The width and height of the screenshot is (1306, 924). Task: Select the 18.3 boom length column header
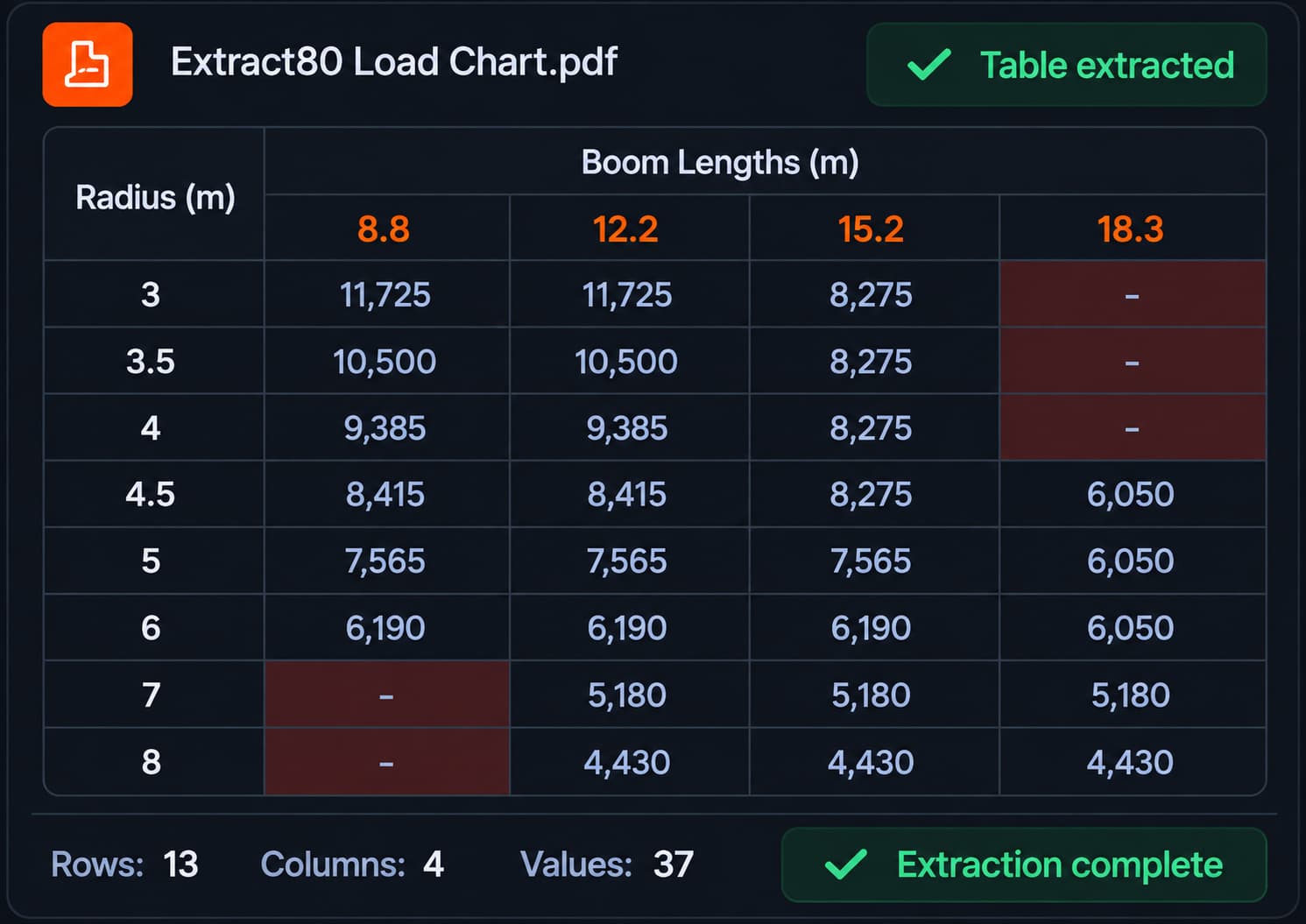tap(1131, 229)
